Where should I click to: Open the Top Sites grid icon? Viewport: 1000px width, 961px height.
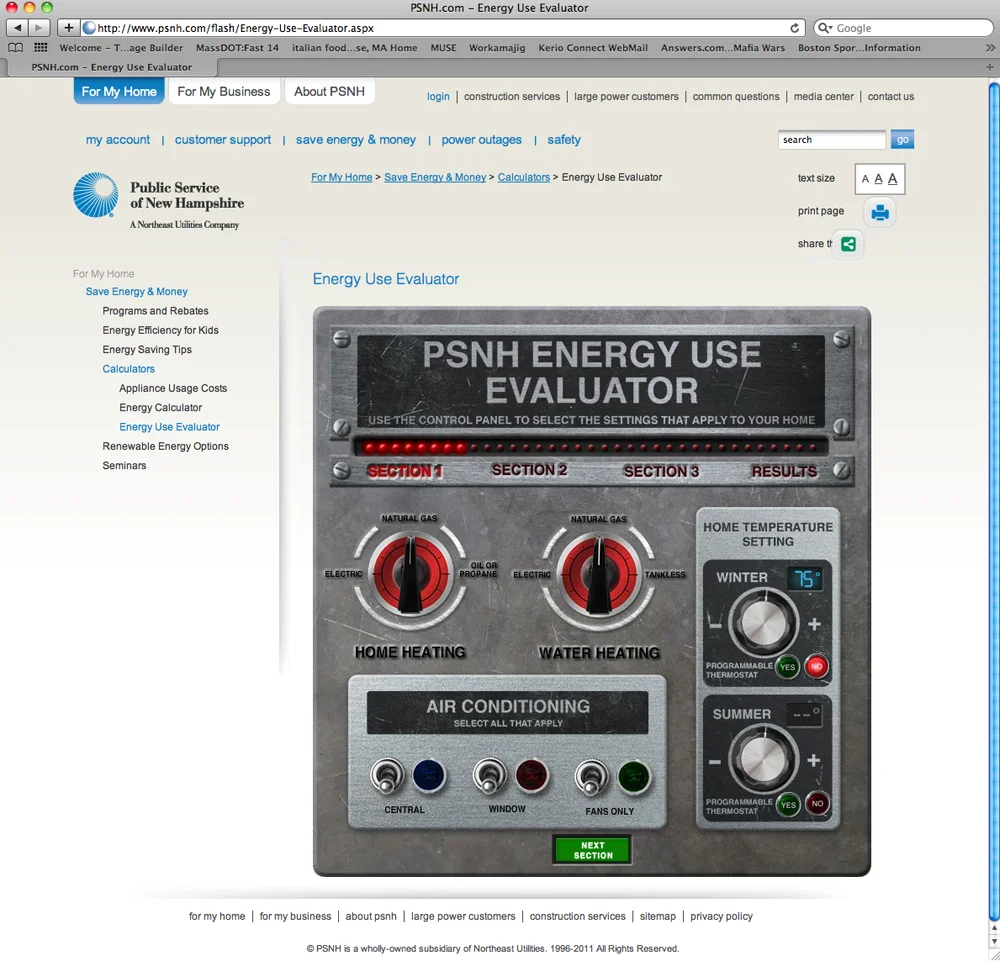(40, 47)
